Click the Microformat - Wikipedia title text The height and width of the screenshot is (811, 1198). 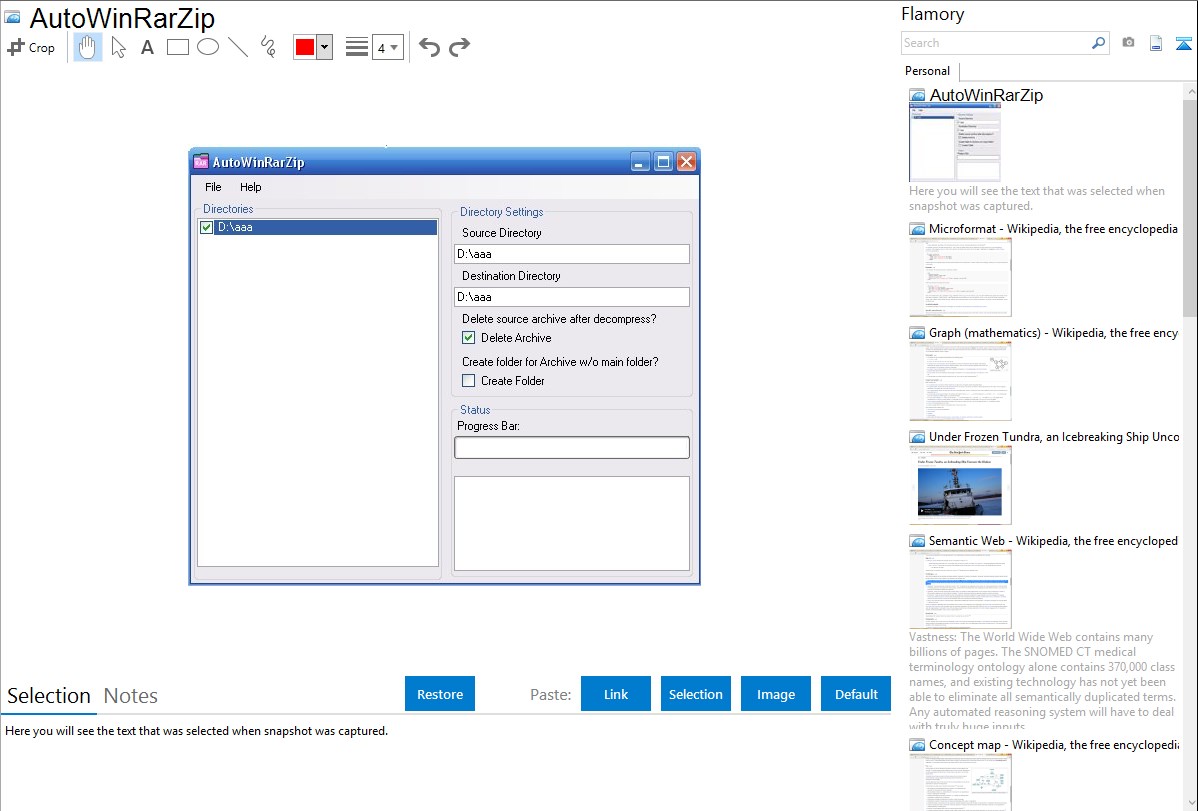1053,229
